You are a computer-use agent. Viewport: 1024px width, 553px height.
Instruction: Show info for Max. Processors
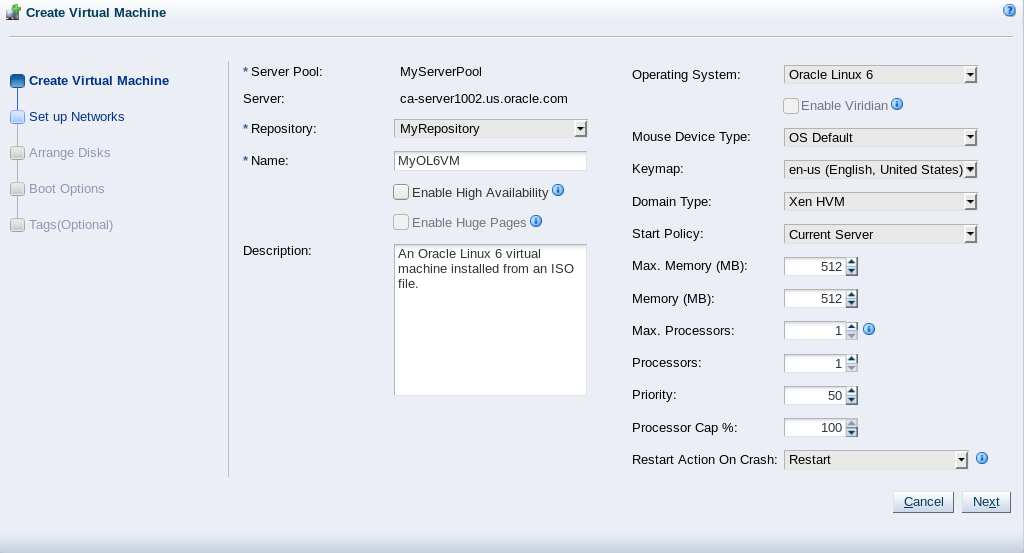click(x=869, y=329)
